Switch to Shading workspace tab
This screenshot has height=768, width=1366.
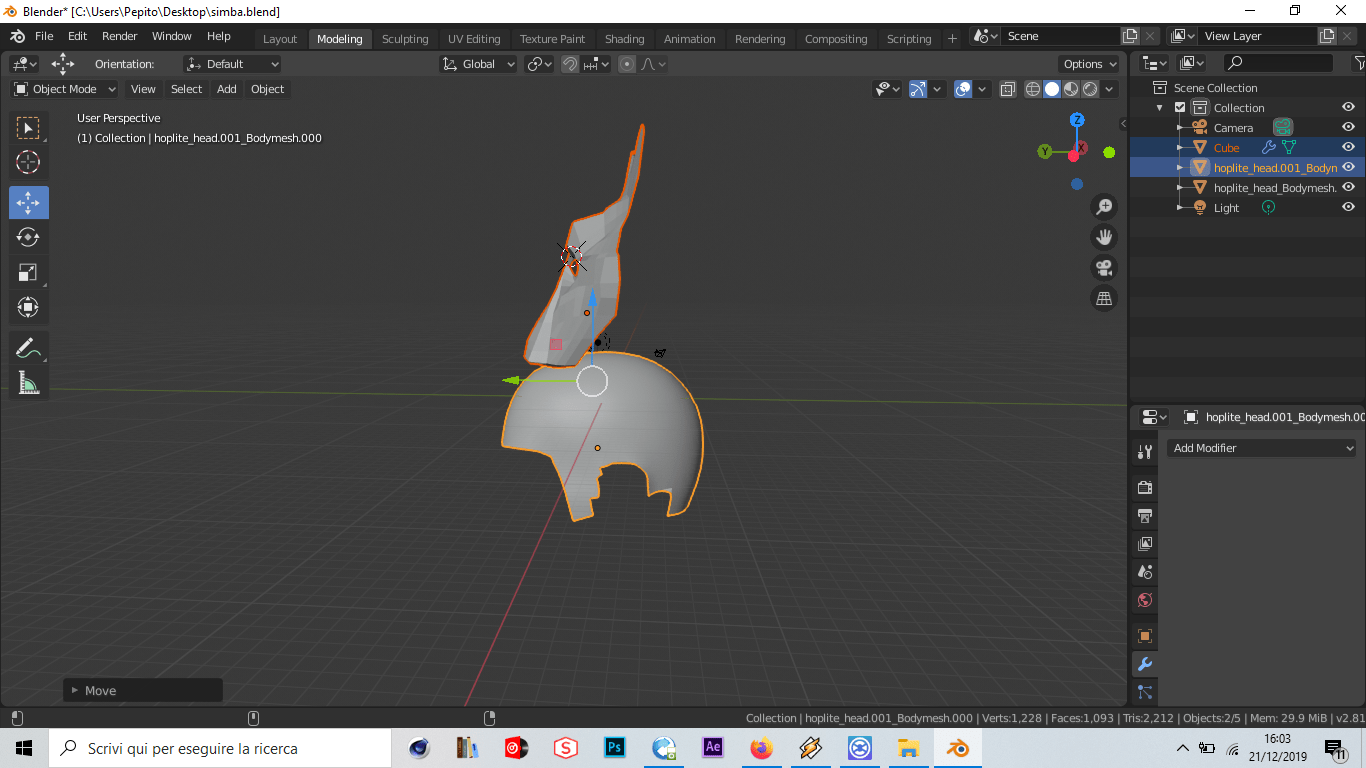[624, 39]
